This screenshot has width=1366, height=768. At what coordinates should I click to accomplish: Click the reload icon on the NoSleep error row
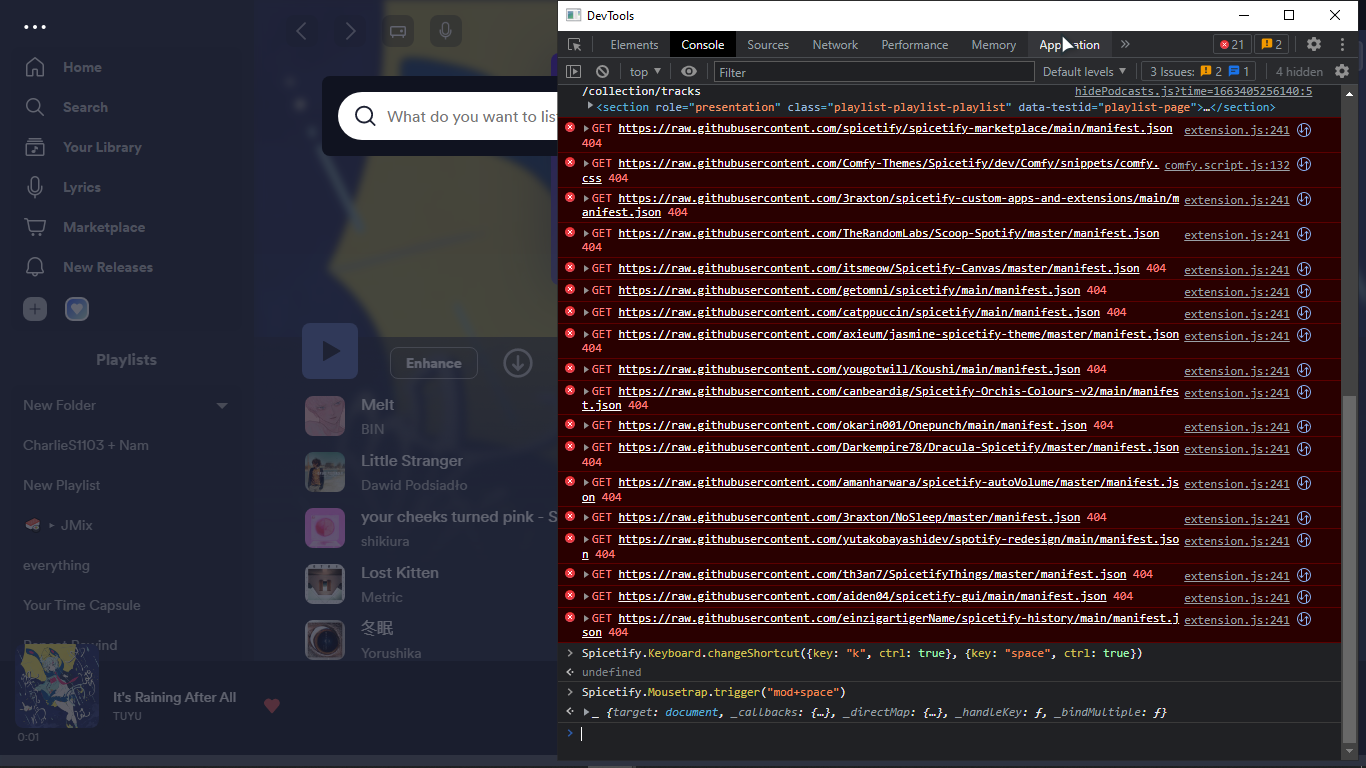pos(1304,518)
